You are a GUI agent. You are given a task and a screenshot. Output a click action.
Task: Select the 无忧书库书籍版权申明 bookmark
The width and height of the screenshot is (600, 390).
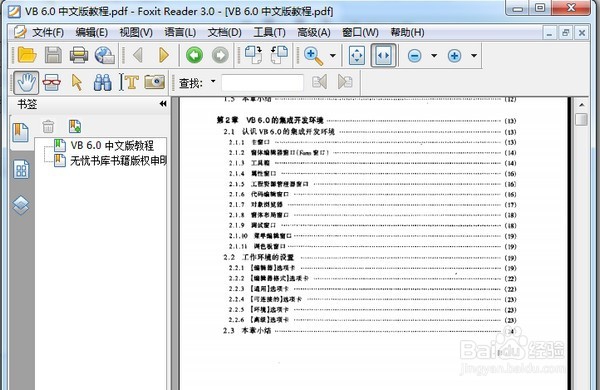(118, 161)
